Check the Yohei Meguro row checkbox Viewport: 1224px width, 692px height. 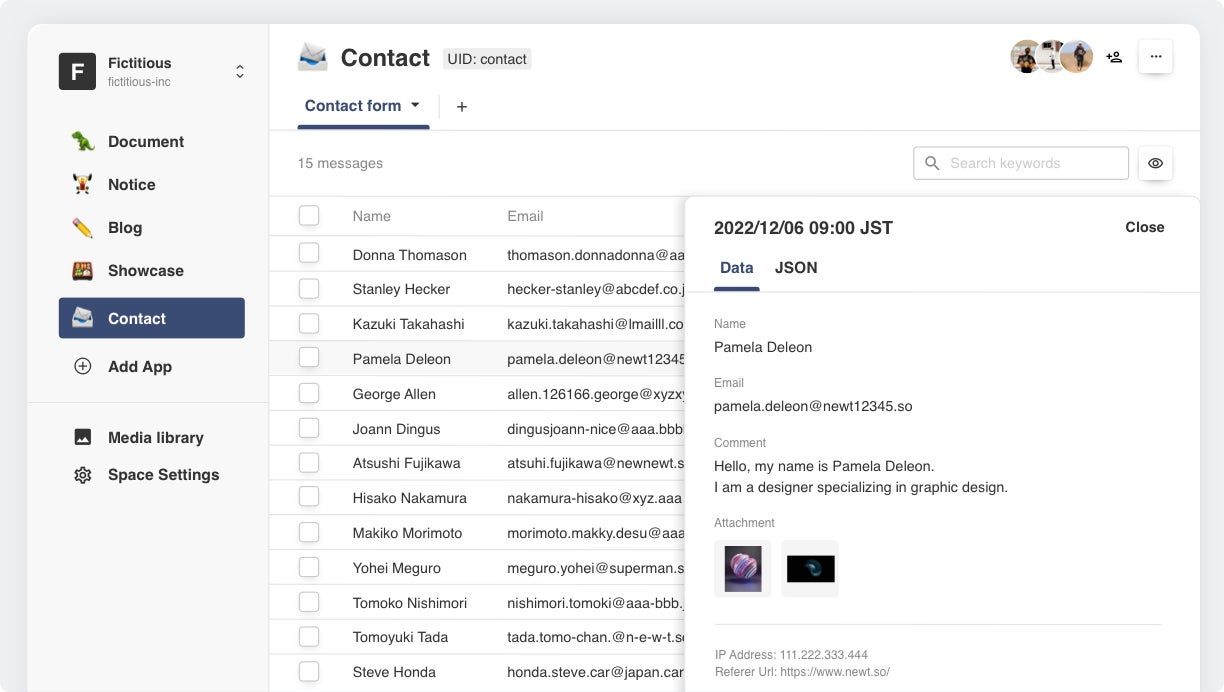coord(309,566)
